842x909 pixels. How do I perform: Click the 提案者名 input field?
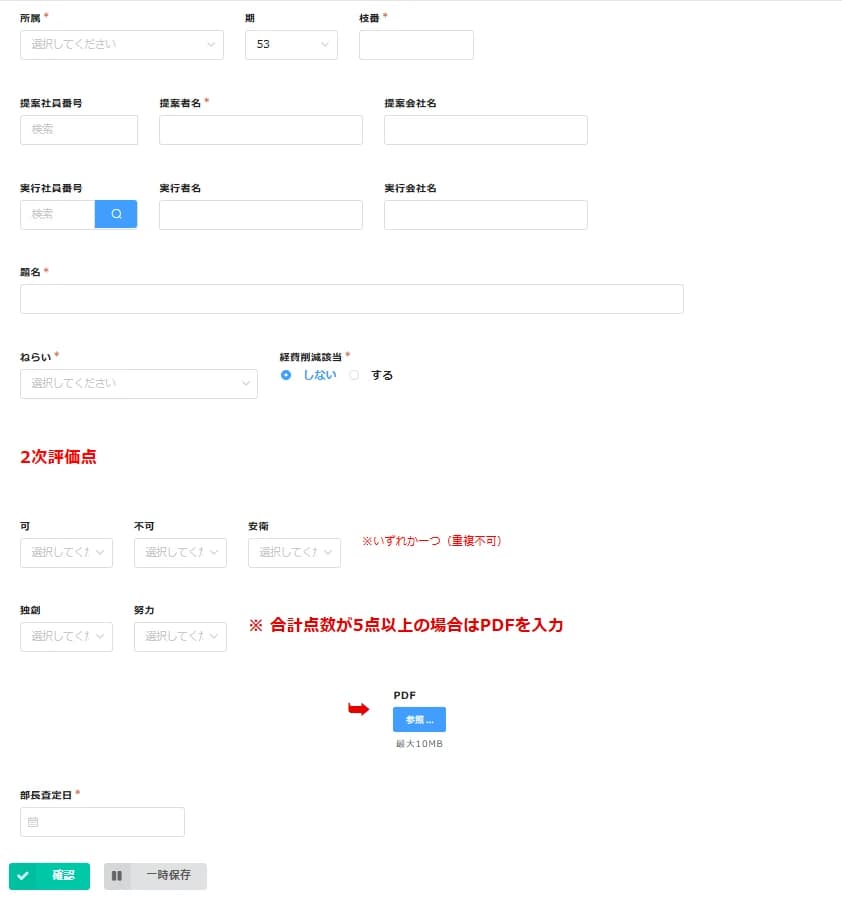[x=261, y=130]
